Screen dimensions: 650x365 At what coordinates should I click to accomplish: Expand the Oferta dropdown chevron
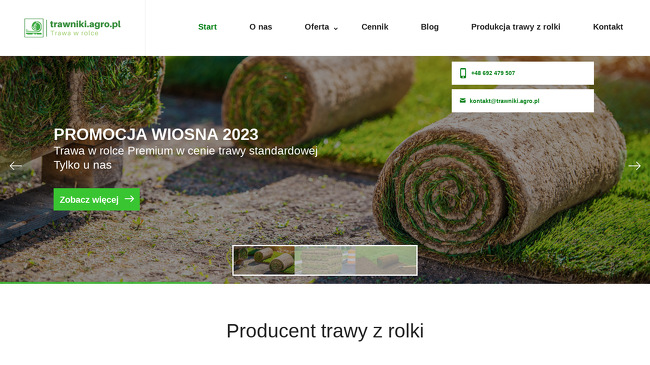[336, 28]
